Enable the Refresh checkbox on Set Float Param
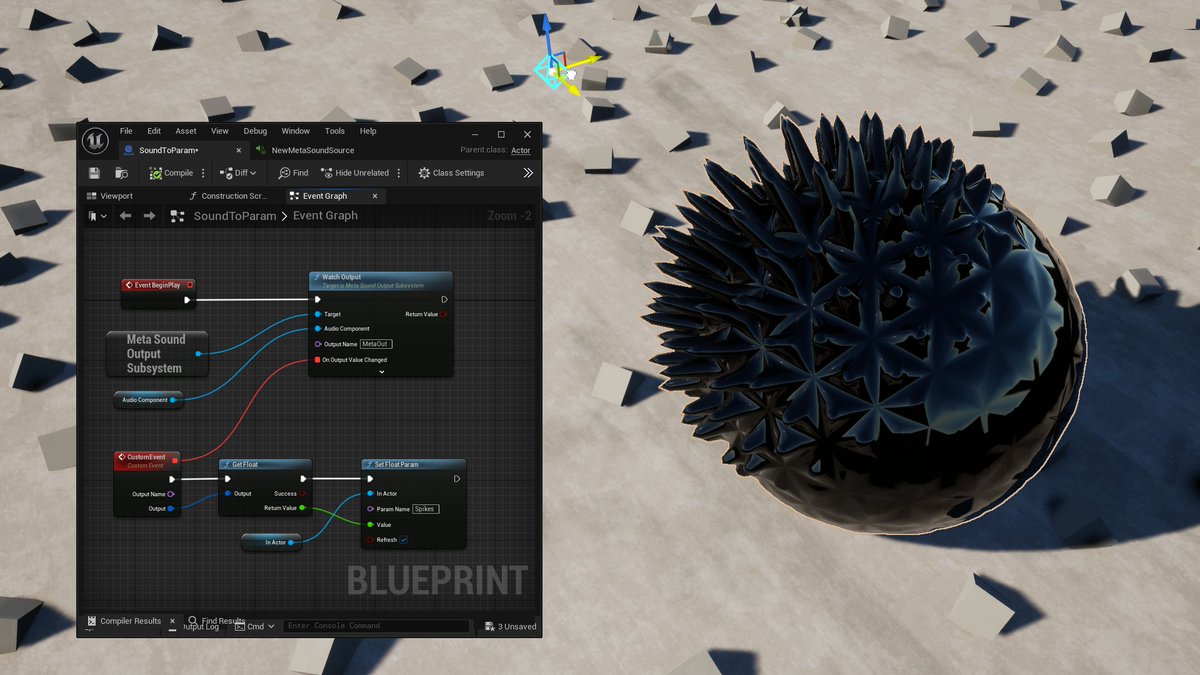This screenshot has width=1200, height=675. tap(403, 540)
